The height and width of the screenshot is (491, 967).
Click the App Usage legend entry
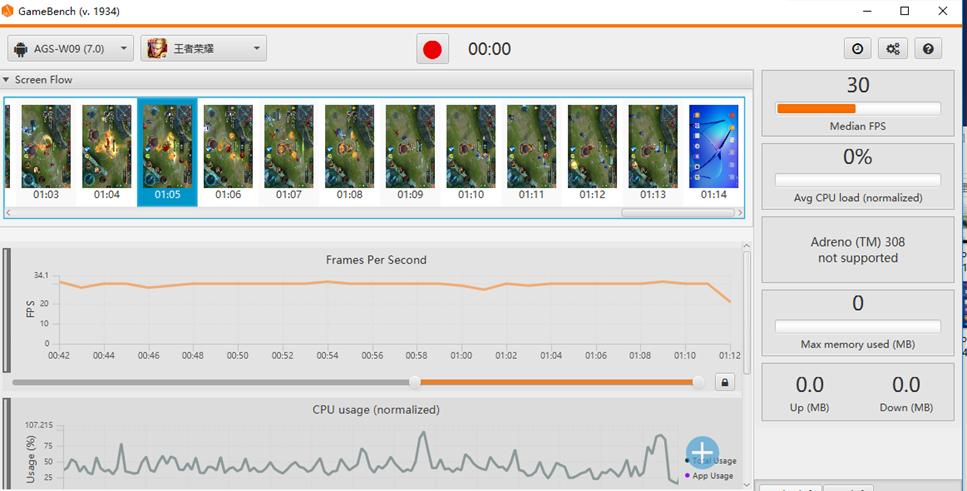point(711,476)
